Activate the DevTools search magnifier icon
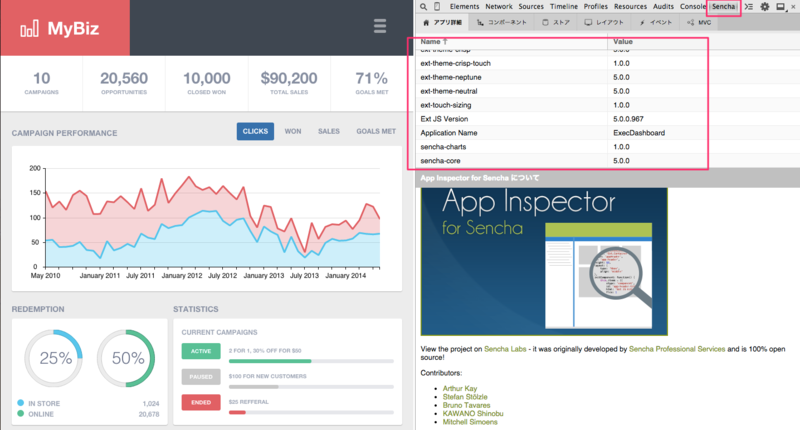This screenshot has height=430, width=800. (423, 7)
